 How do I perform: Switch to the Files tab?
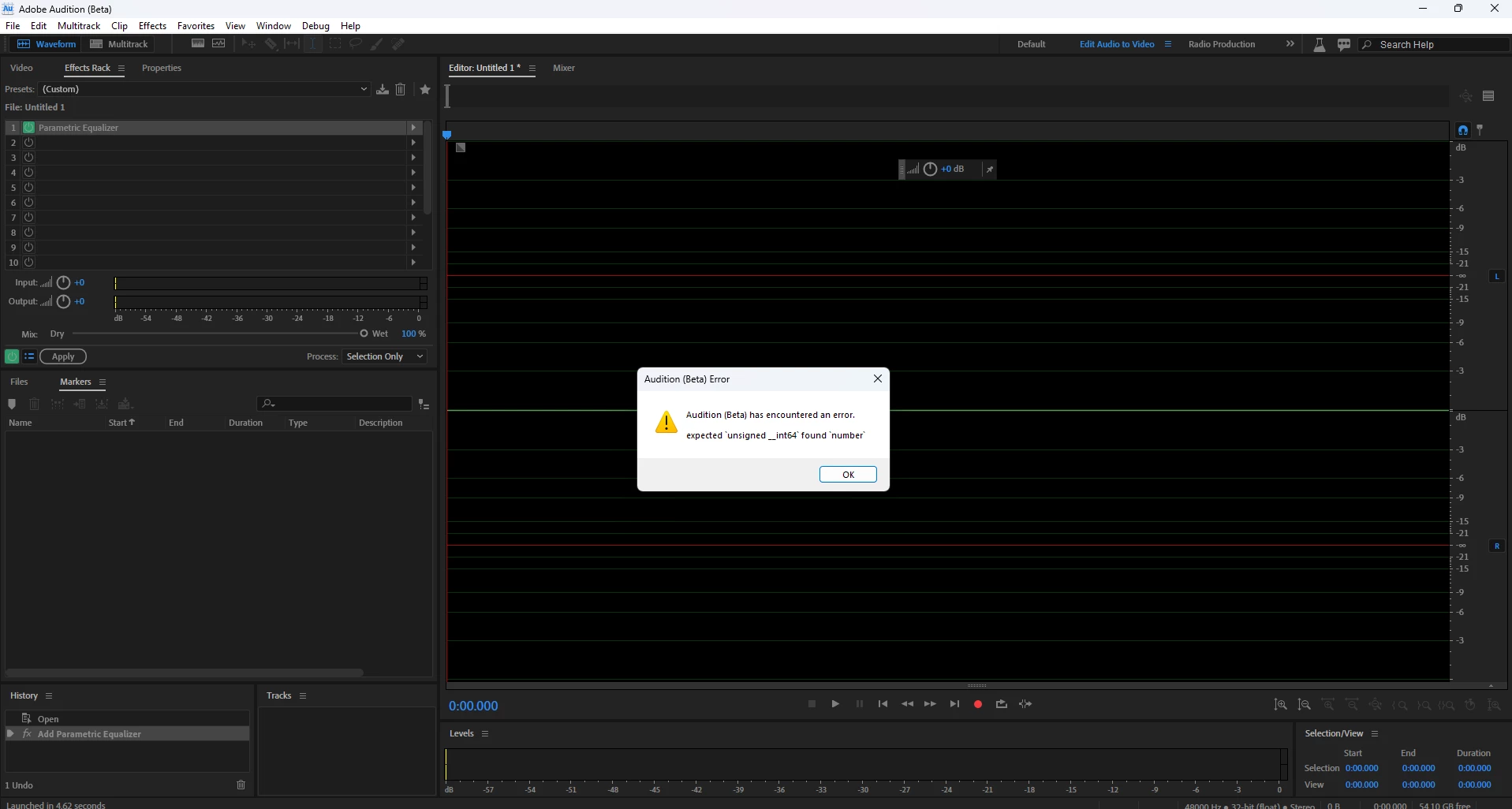(19, 382)
